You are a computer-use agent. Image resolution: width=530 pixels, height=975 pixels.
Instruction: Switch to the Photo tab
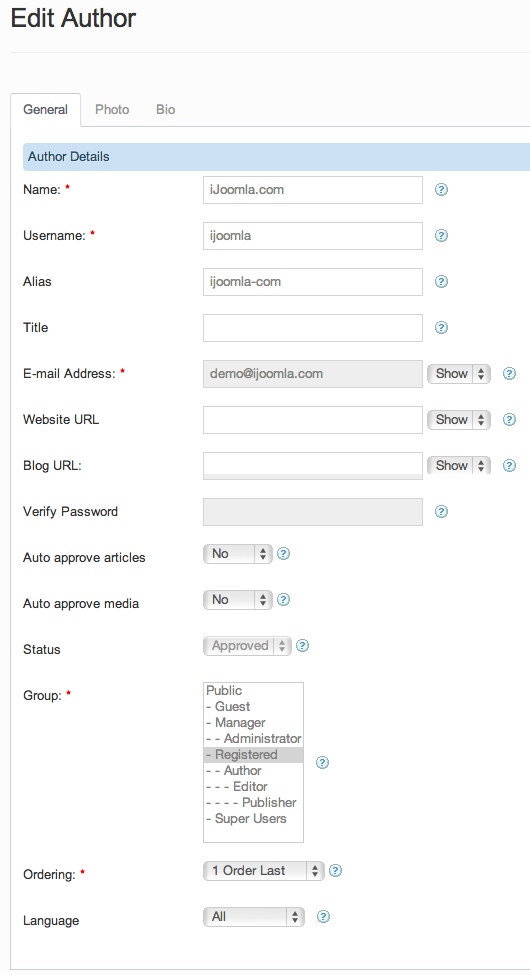tap(112, 109)
